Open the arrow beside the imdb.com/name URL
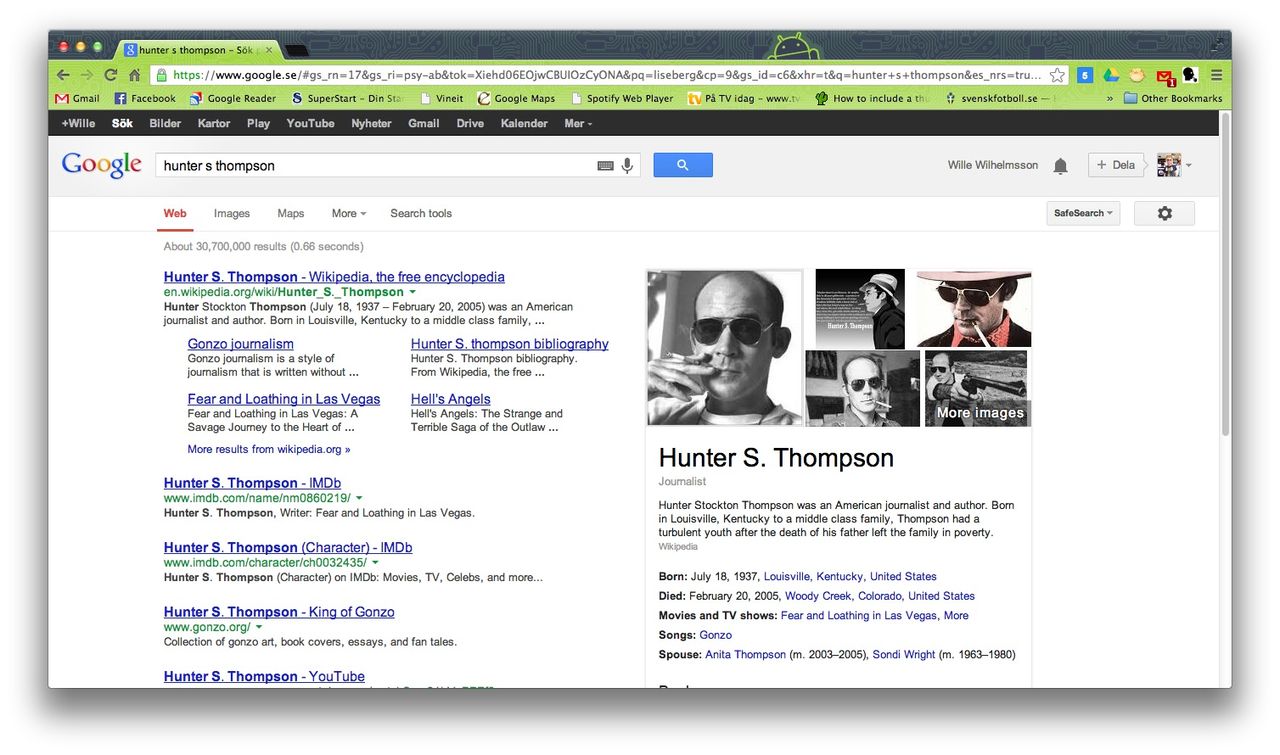 pyautogui.click(x=359, y=498)
